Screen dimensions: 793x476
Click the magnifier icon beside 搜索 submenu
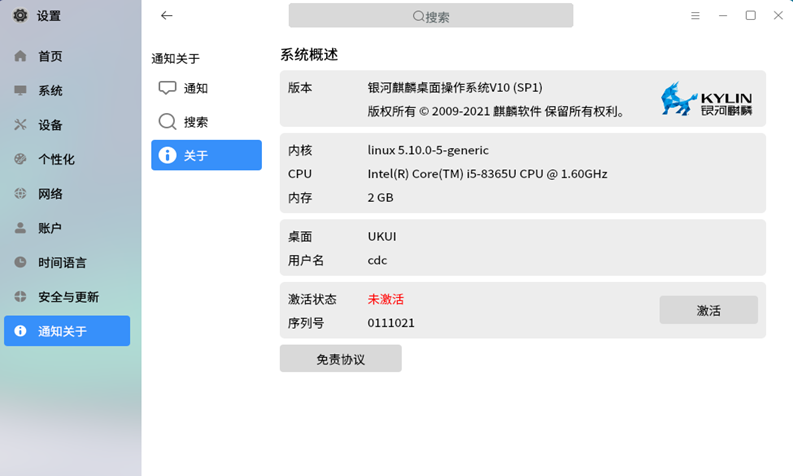click(167, 121)
